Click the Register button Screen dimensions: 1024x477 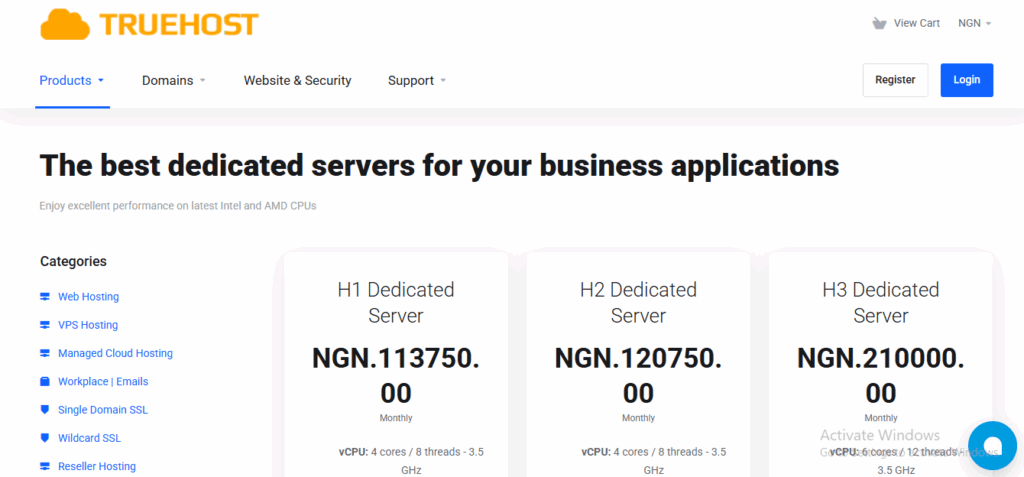click(x=895, y=80)
